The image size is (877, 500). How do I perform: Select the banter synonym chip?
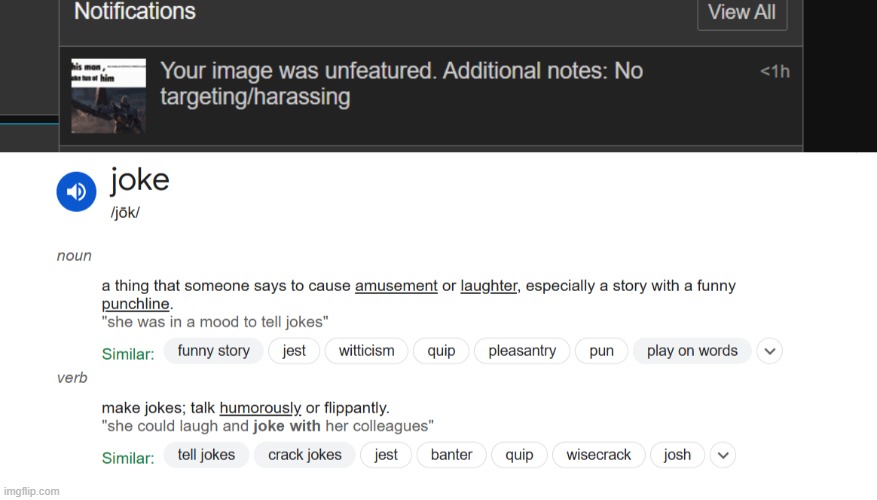pyautogui.click(x=451, y=455)
